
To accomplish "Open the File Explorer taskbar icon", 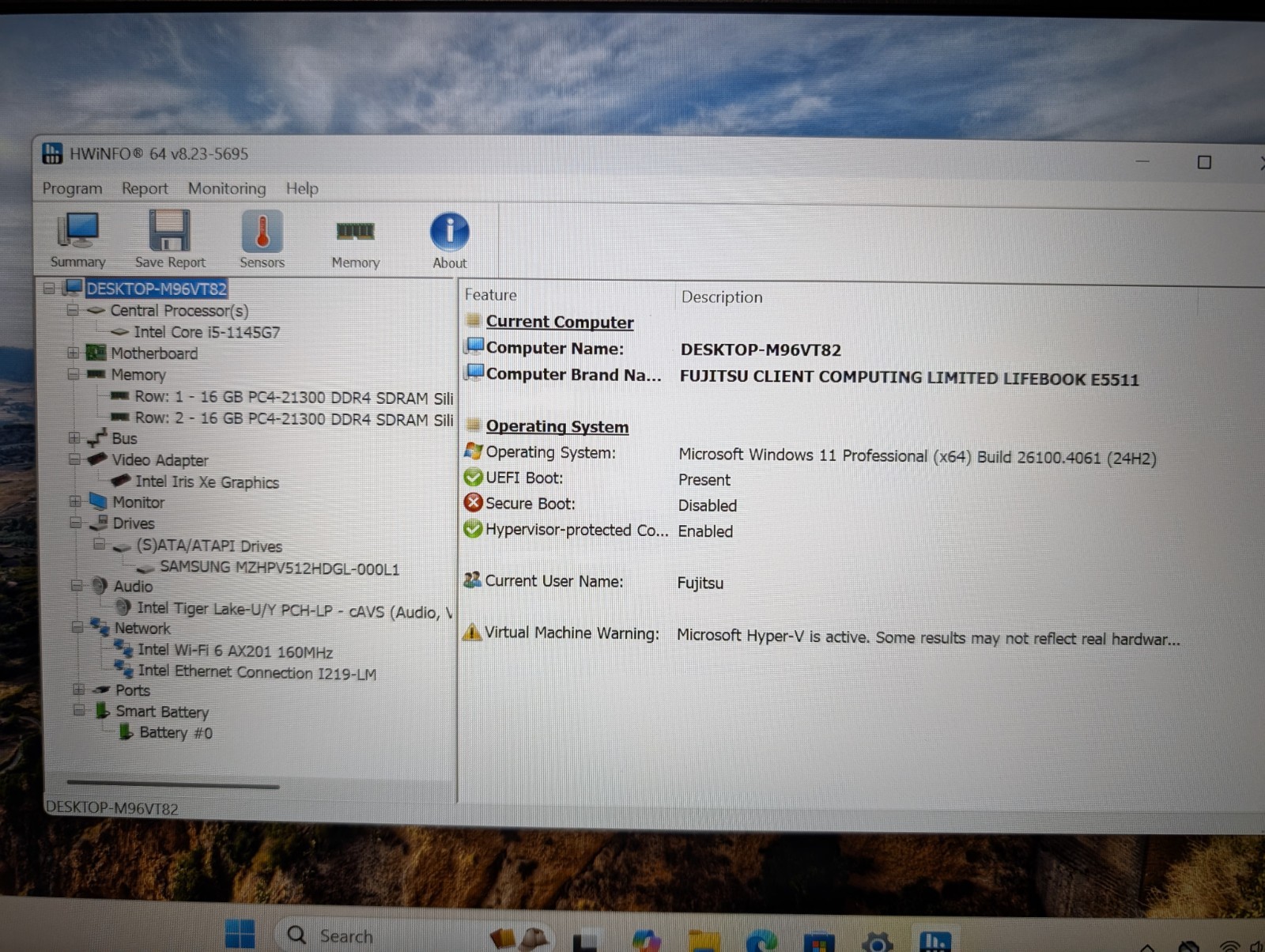I will point(704,941).
